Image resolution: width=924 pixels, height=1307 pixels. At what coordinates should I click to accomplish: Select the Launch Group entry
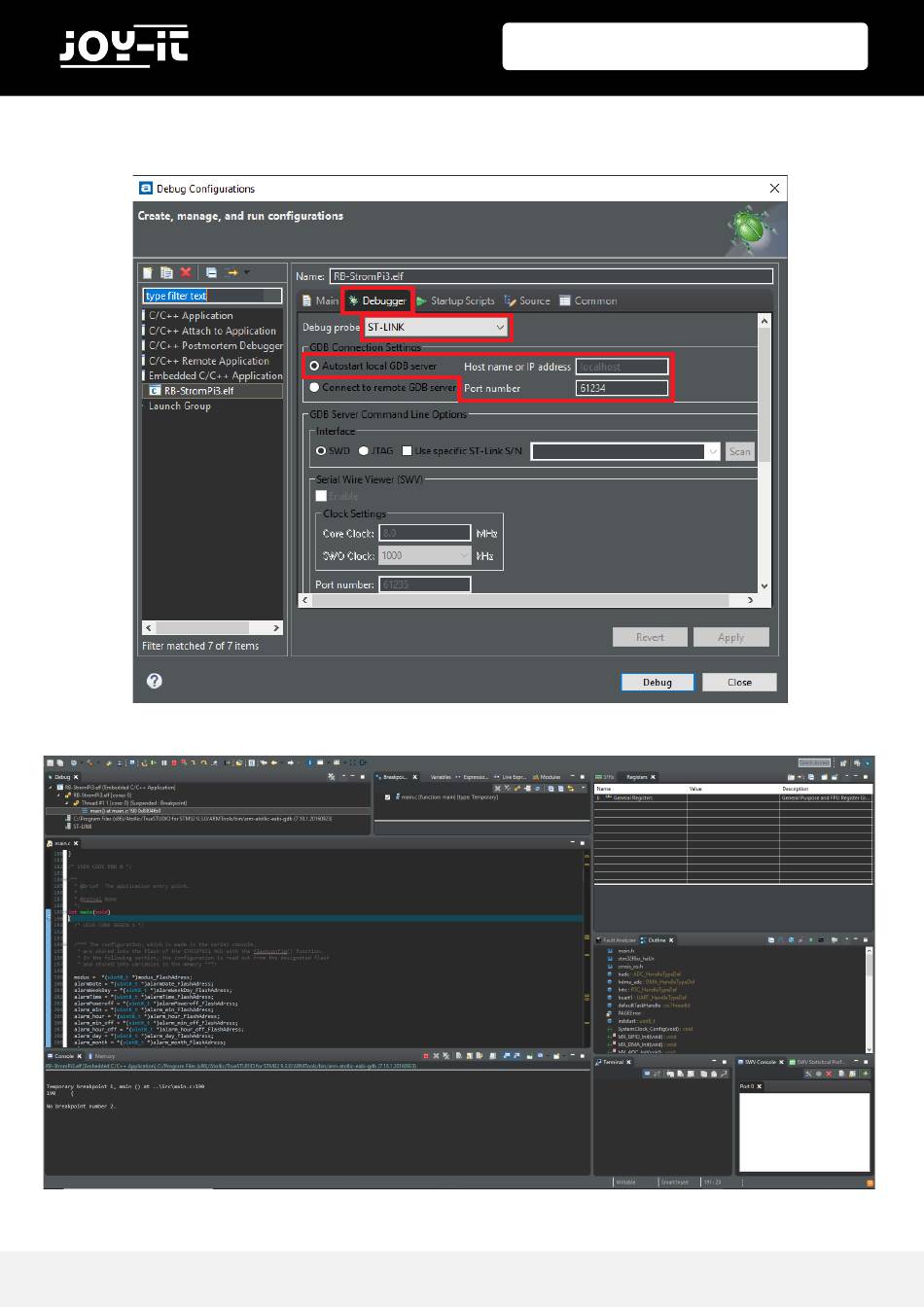click(x=179, y=406)
